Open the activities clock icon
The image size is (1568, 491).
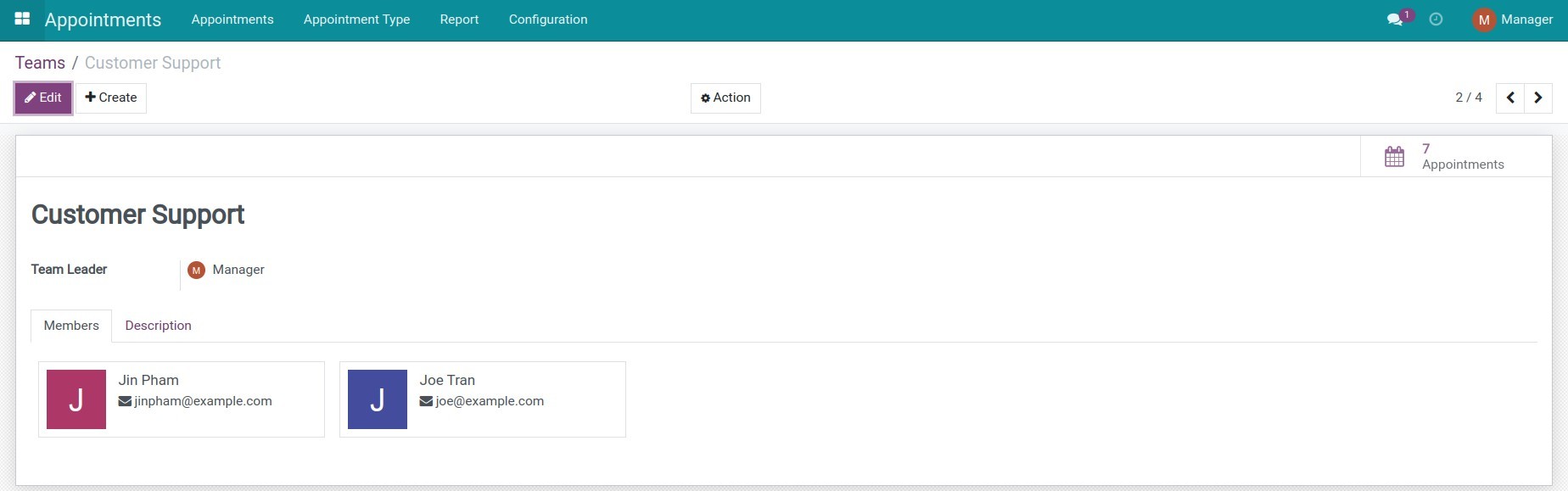1436,20
